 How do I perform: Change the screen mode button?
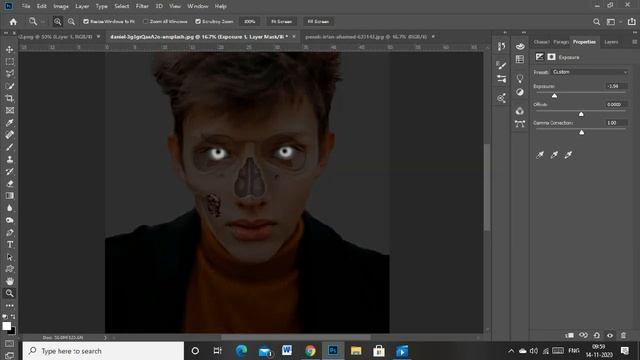[9, 355]
